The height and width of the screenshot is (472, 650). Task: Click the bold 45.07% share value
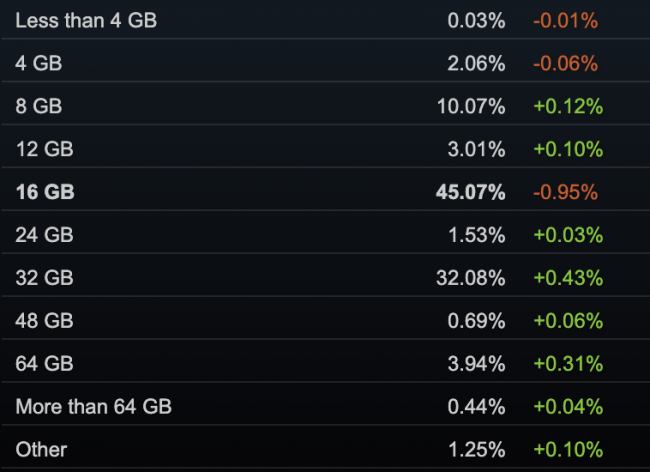[x=470, y=192]
